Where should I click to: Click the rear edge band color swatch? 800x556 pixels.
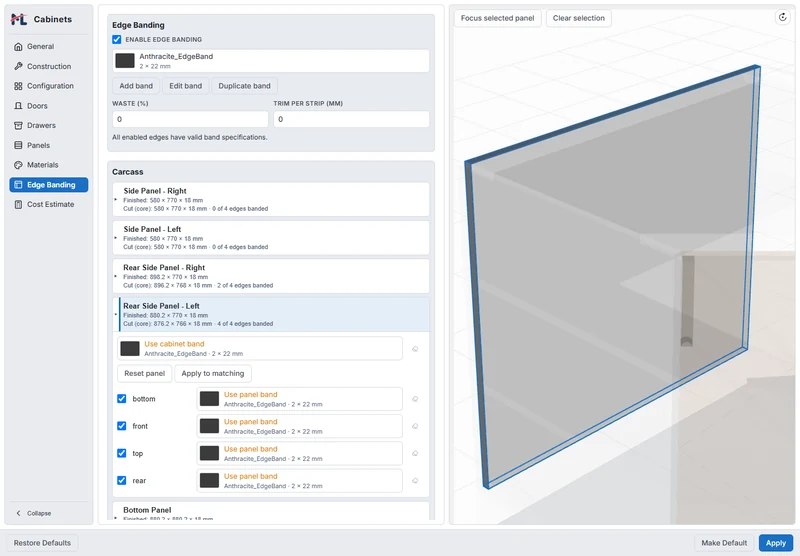click(x=209, y=481)
